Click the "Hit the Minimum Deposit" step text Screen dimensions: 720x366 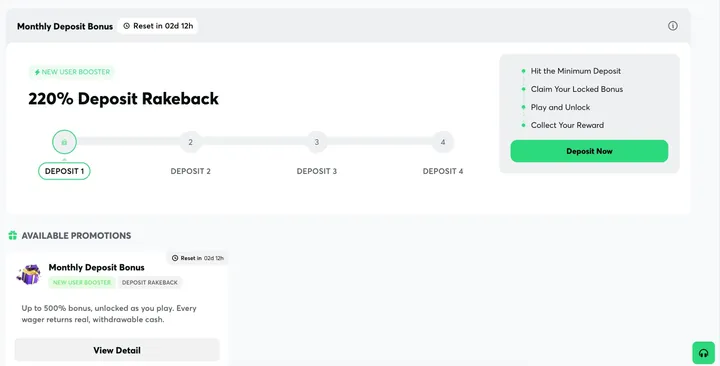click(575, 71)
